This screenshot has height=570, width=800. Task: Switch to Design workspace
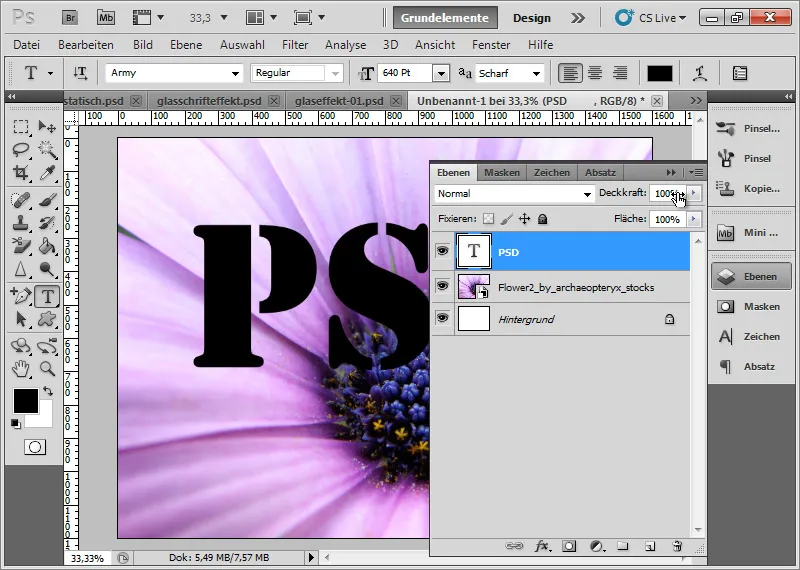pos(532,18)
